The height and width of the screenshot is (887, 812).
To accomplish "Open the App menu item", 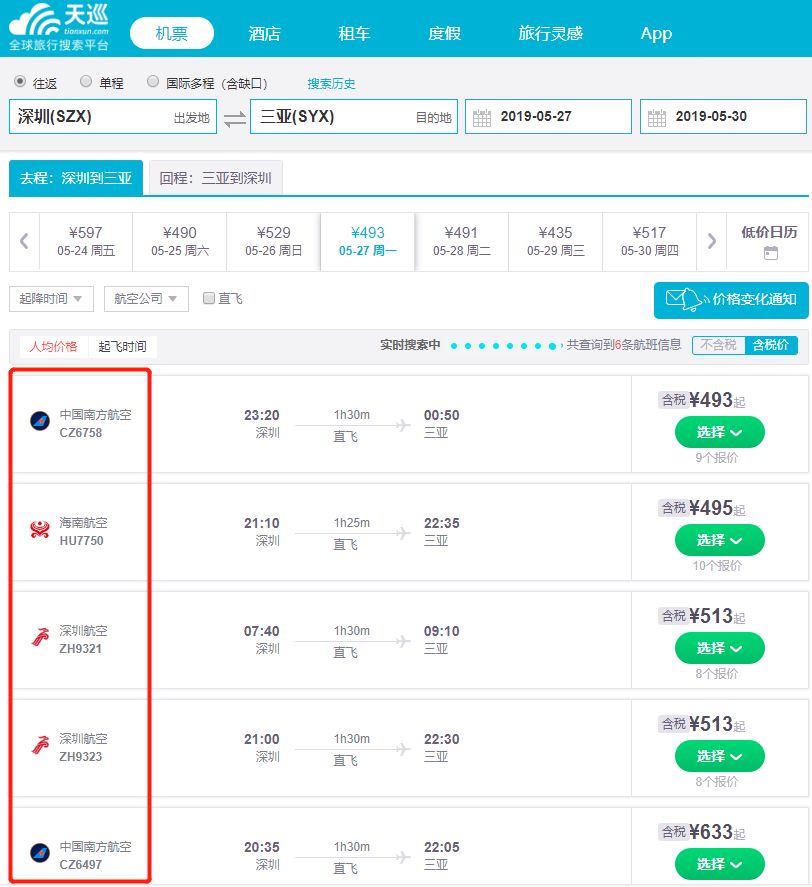I will (x=656, y=33).
